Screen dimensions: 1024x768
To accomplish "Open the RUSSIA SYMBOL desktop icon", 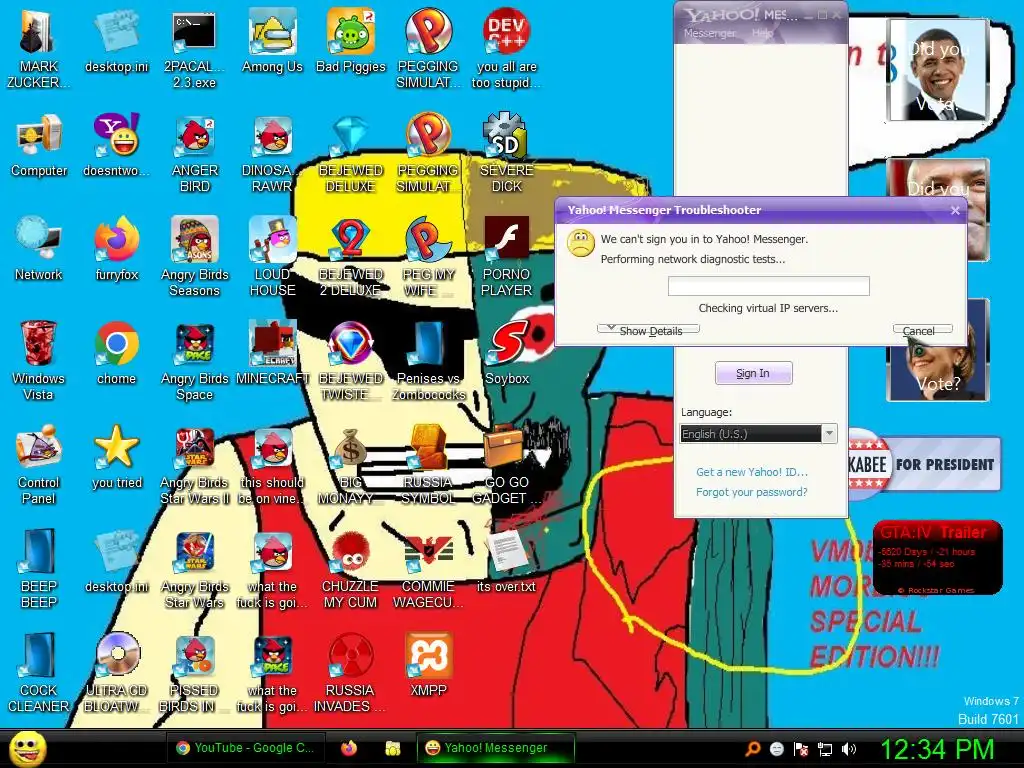I will [428, 464].
